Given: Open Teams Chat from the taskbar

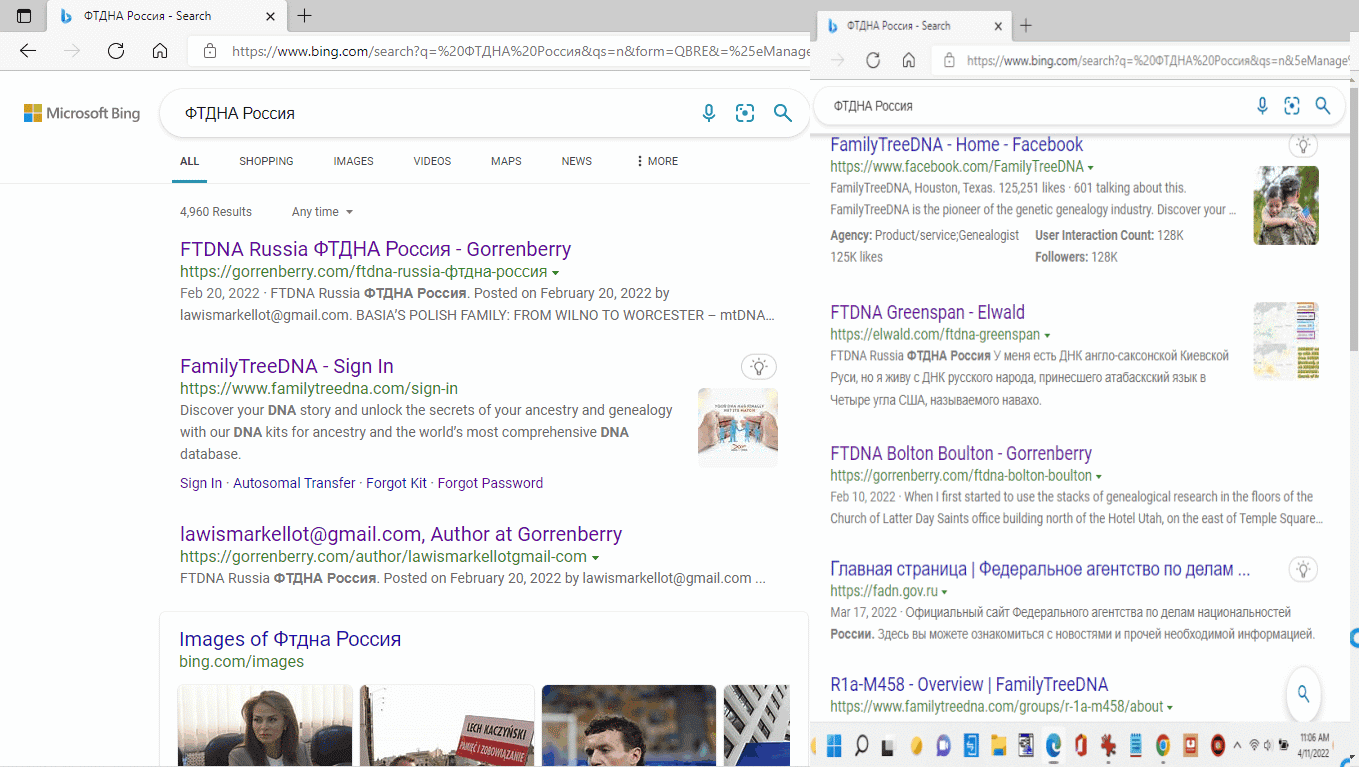Looking at the screenshot, I should pyautogui.click(x=943, y=745).
